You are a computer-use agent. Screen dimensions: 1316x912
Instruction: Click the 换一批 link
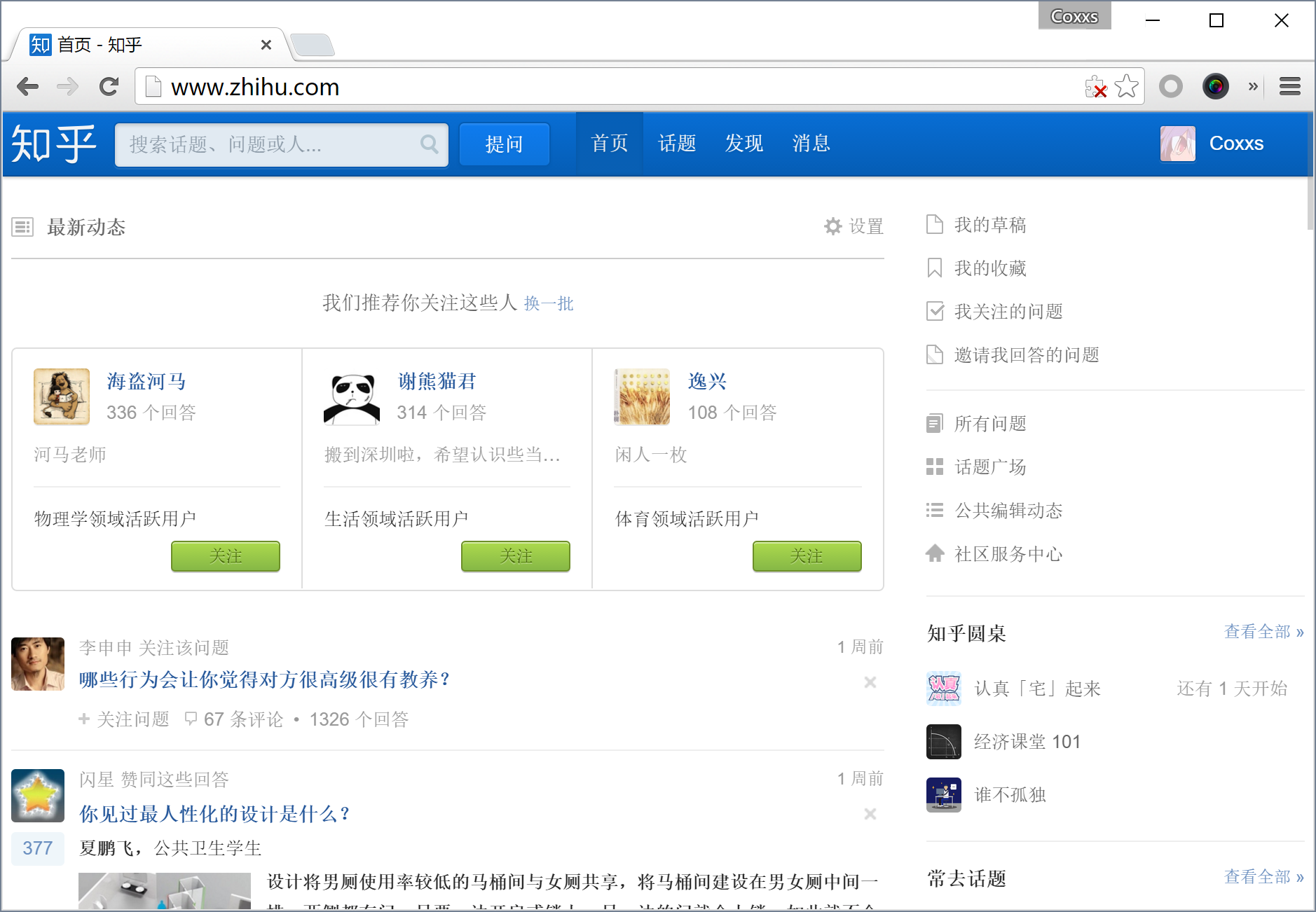click(549, 303)
